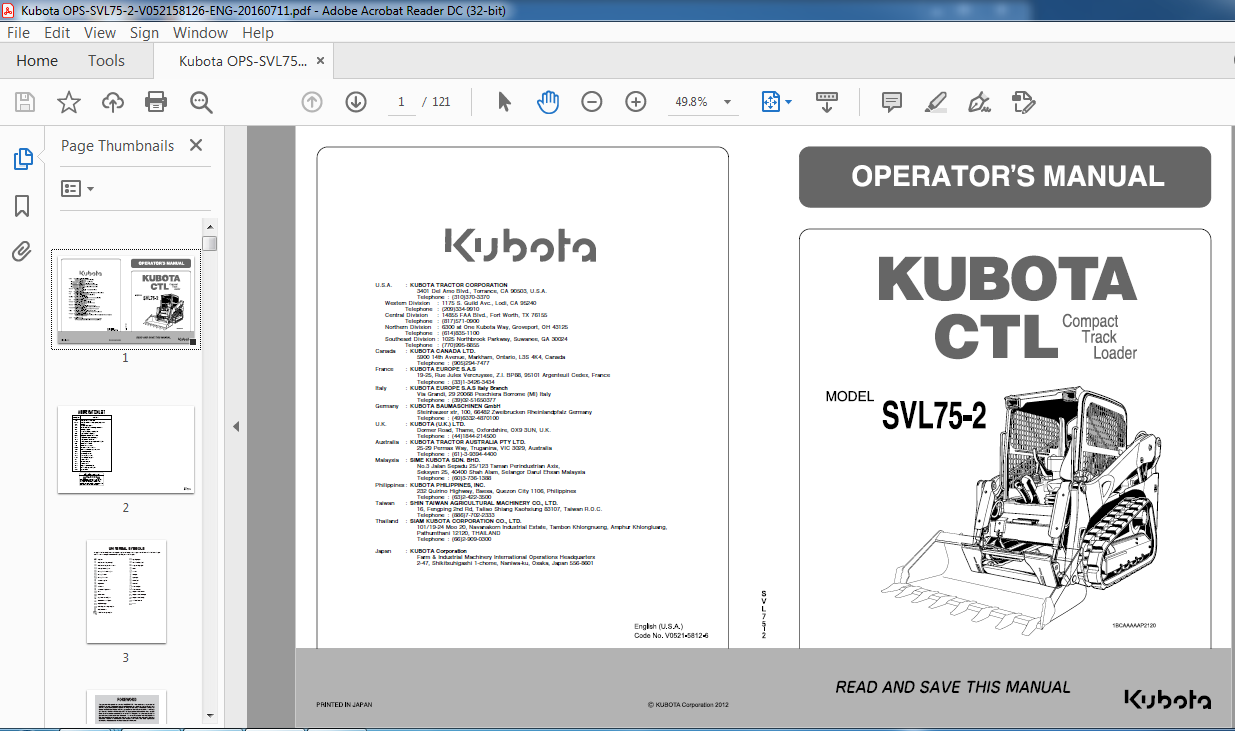
Task: Activate the Hand pan tool
Action: click(548, 102)
